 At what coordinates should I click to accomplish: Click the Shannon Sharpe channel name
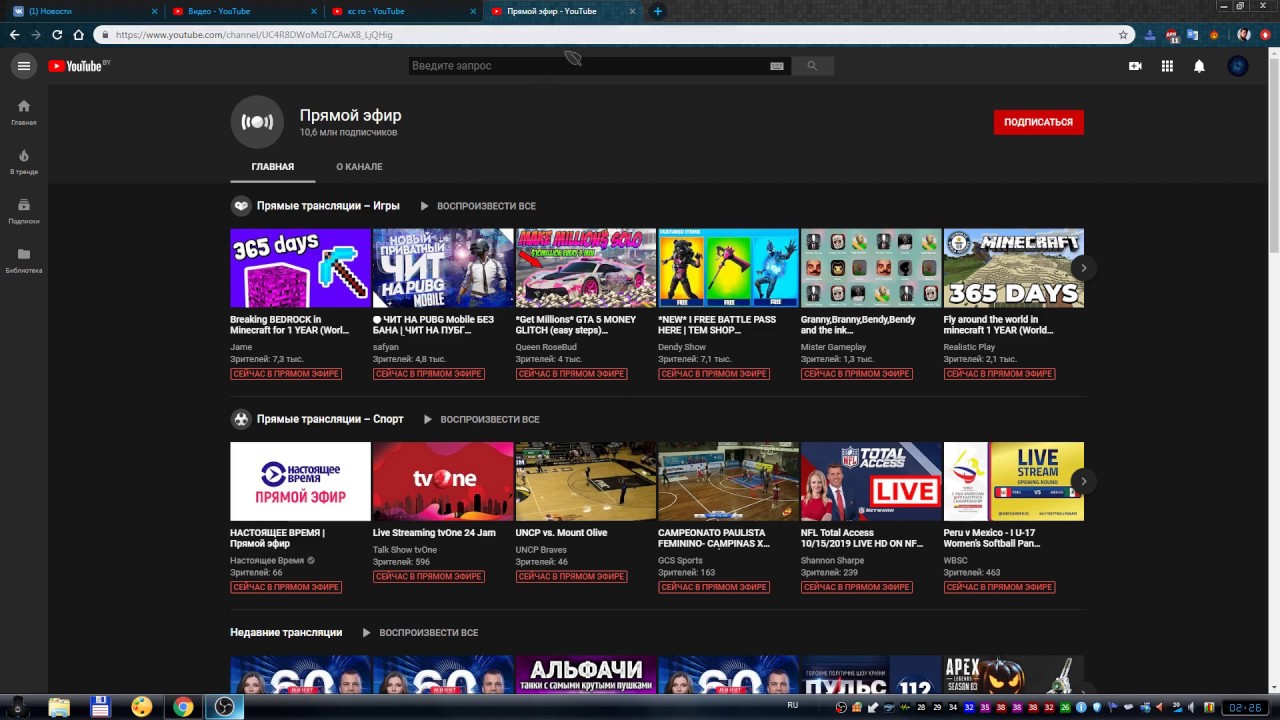coord(832,560)
